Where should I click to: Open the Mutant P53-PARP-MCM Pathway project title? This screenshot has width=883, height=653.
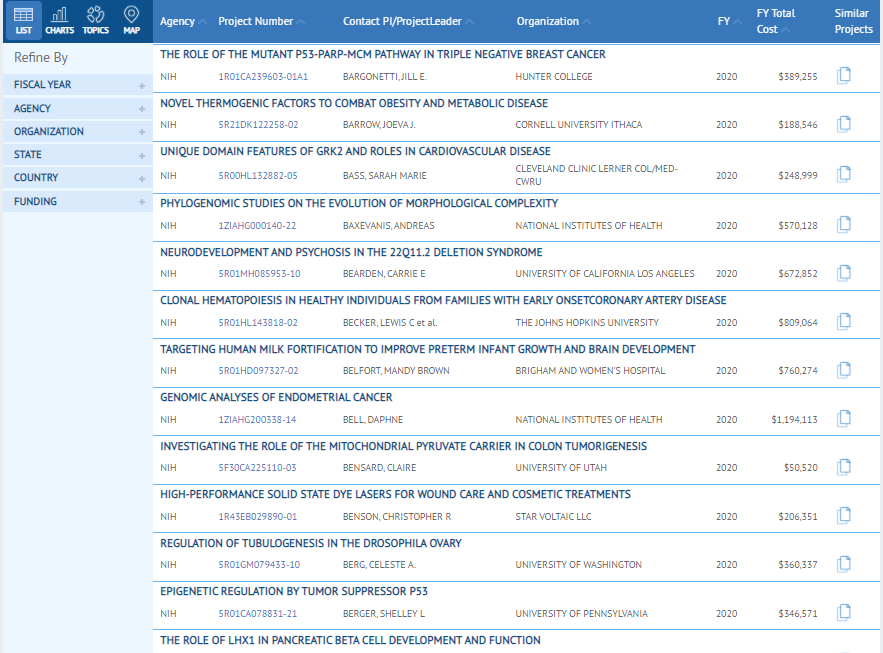click(x=382, y=55)
